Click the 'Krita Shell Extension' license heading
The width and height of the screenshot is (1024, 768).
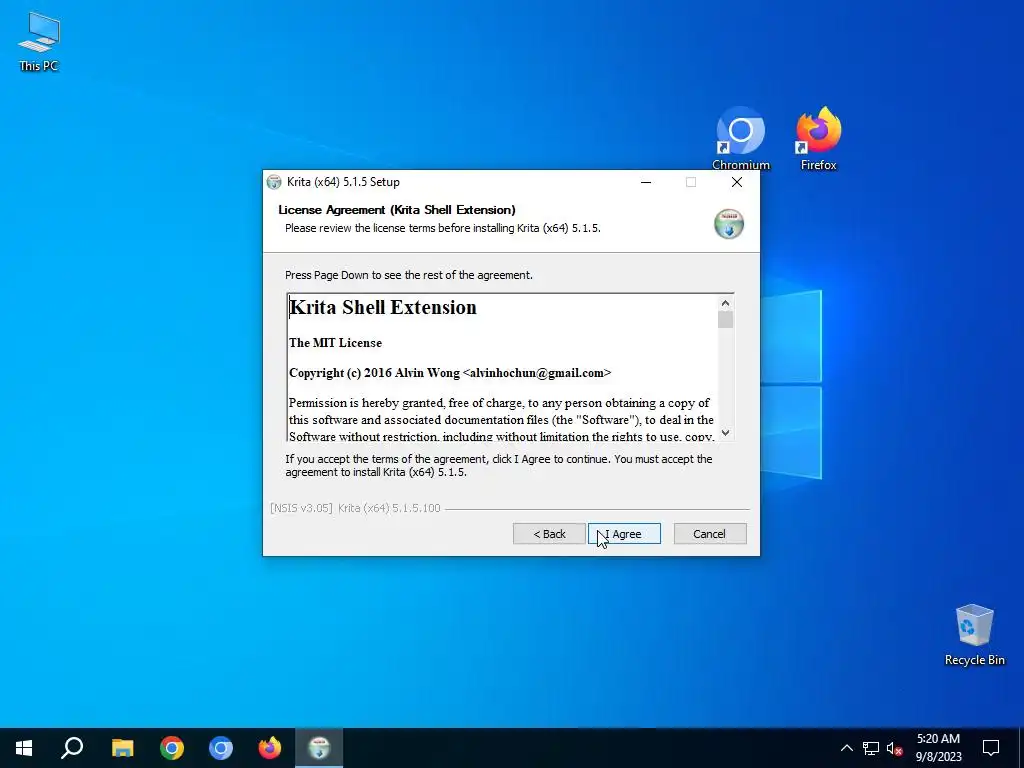click(x=383, y=307)
